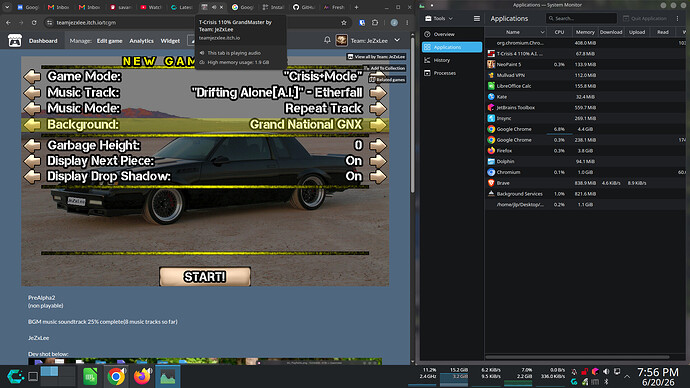
Task: Open the Chrome three-dot menu
Action: tap(407, 22)
